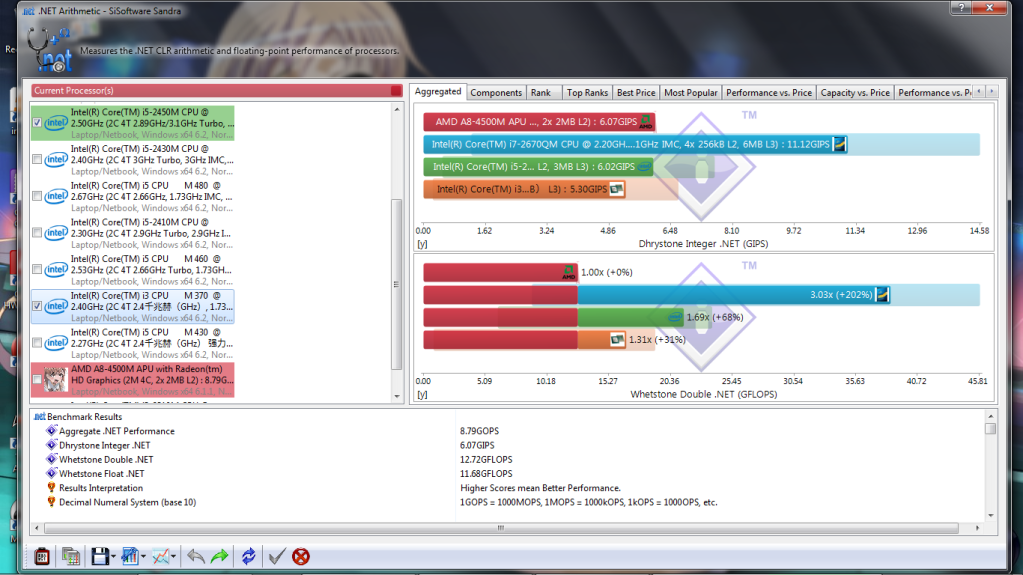Click the tab strip scroll-right arrow
This screenshot has width=1023, height=575.
tap(991, 92)
